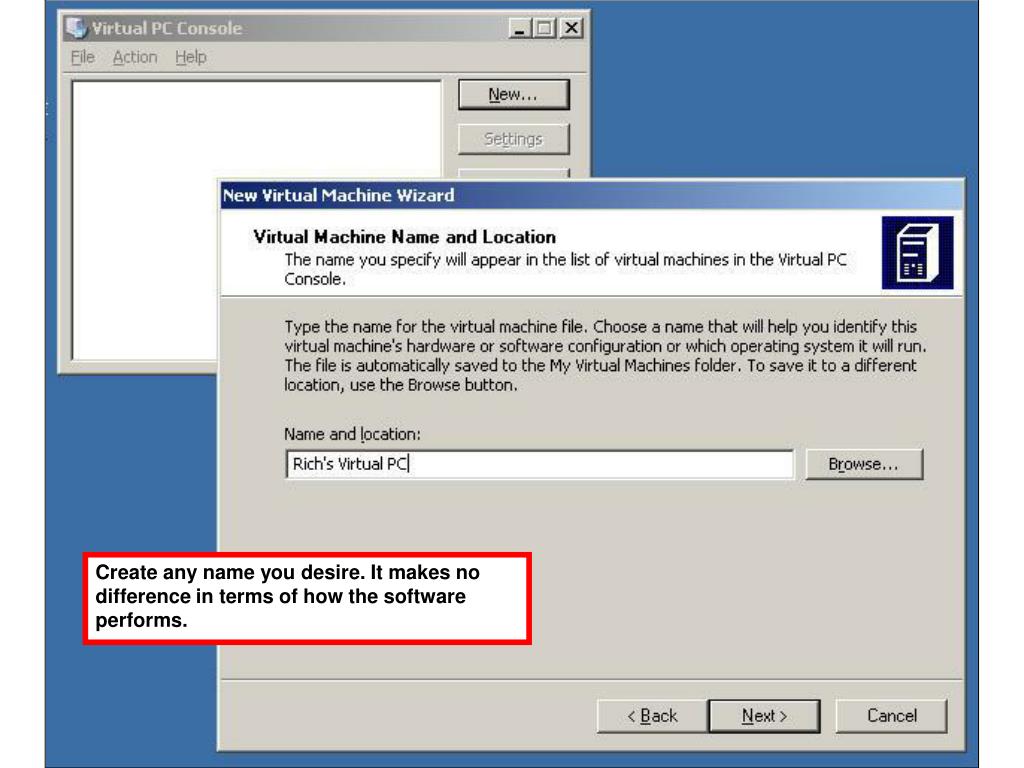Close the Virtual PC Console window
The image size is (1024, 768).
[571, 28]
